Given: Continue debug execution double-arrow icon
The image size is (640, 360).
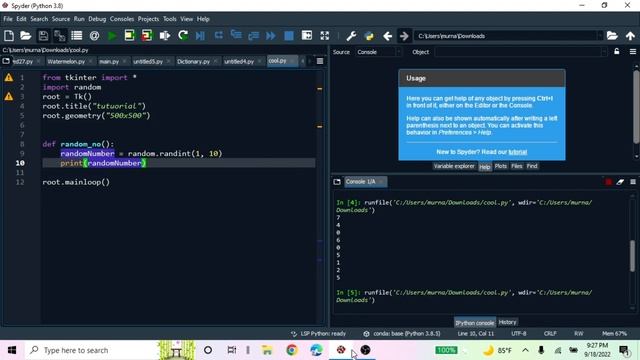Looking at the screenshot, I should coord(271,36).
